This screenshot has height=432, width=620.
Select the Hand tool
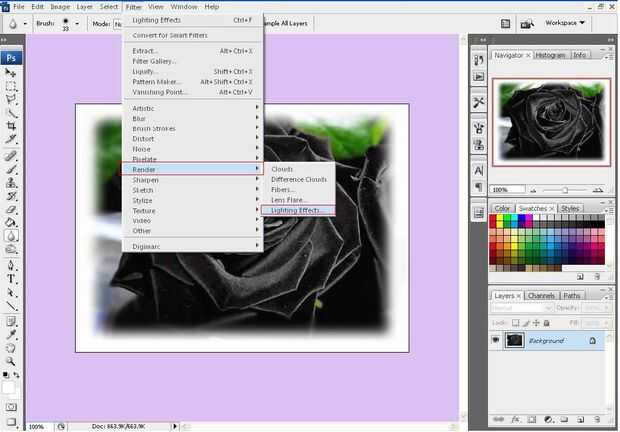pyautogui.click(x=11, y=348)
